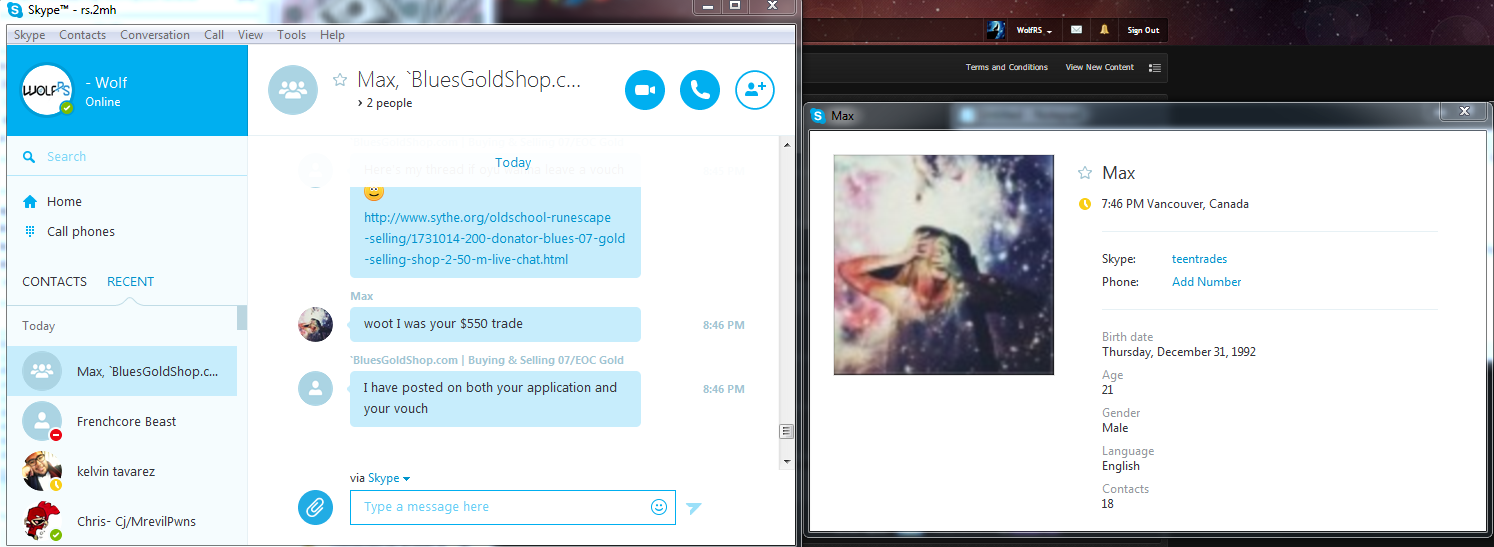Click the 'Online' status under Wolf
Image resolution: width=1494 pixels, height=547 pixels.
coord(103,102)
